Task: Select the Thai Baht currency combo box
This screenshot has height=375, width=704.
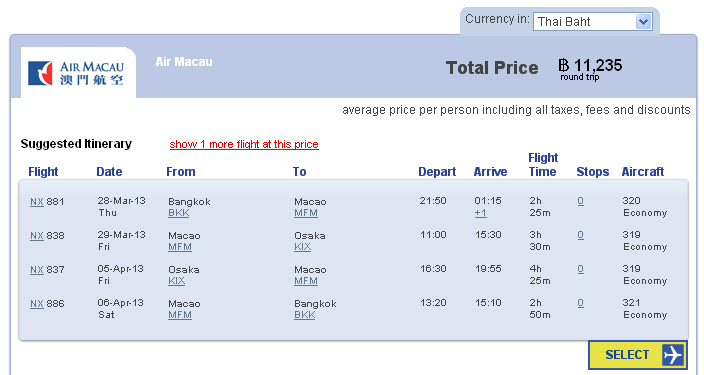Action: pos(593,22)
